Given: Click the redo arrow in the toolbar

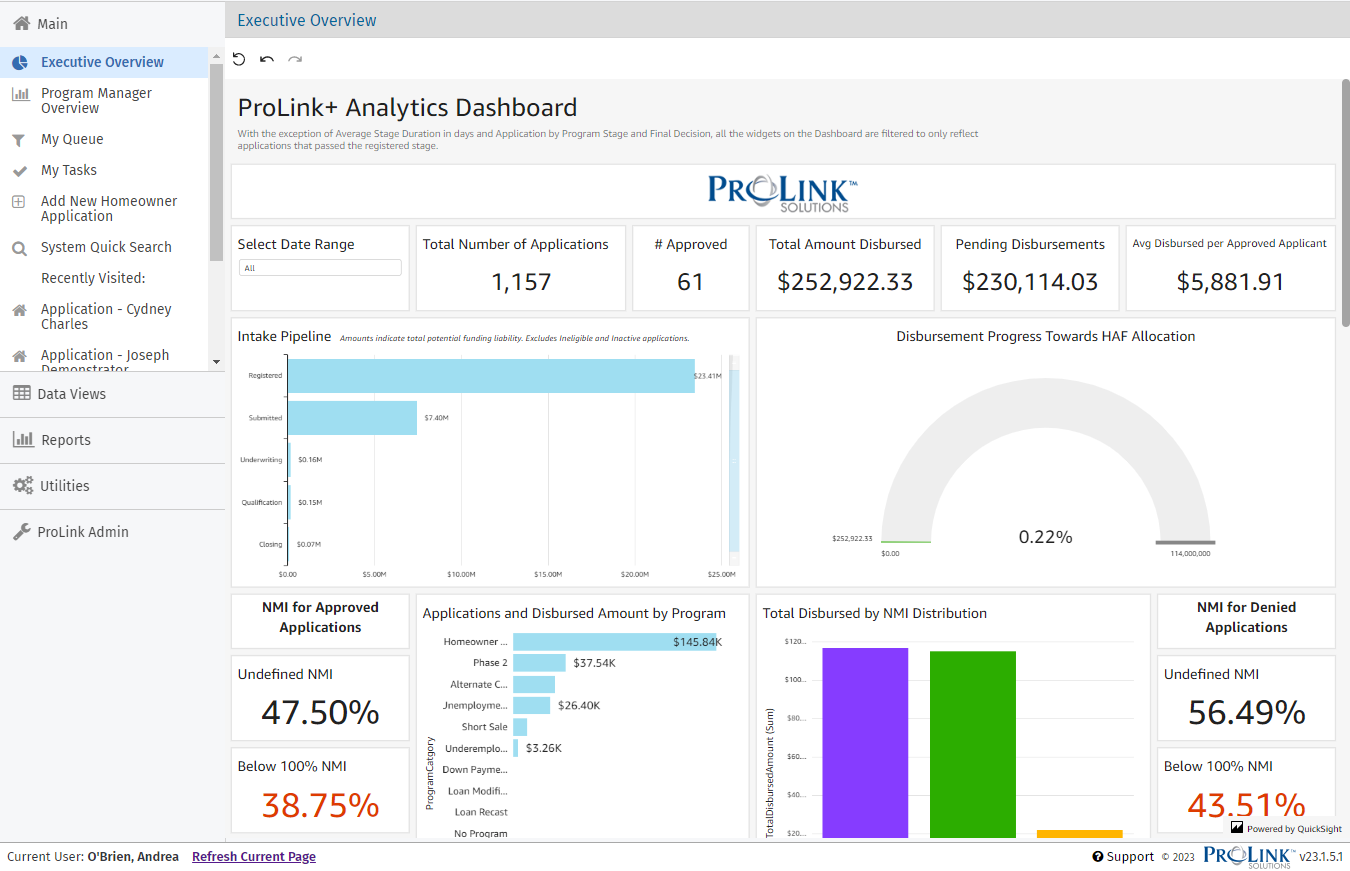Looking at the screenshot, I should [x=294, y=61].
